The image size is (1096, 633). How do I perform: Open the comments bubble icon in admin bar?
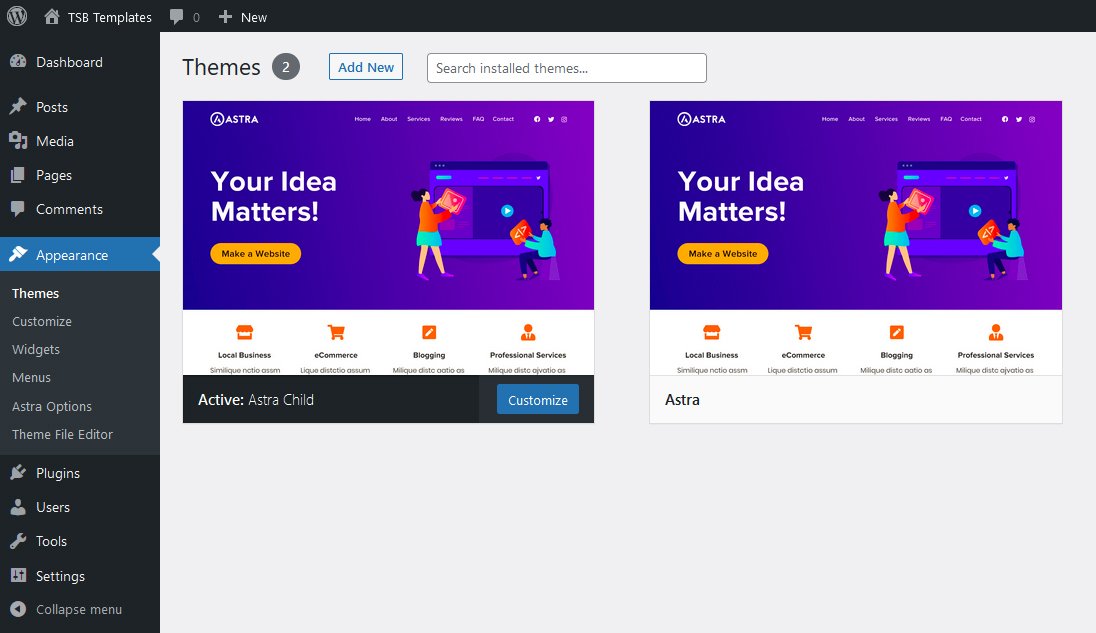tap(177, 16)
